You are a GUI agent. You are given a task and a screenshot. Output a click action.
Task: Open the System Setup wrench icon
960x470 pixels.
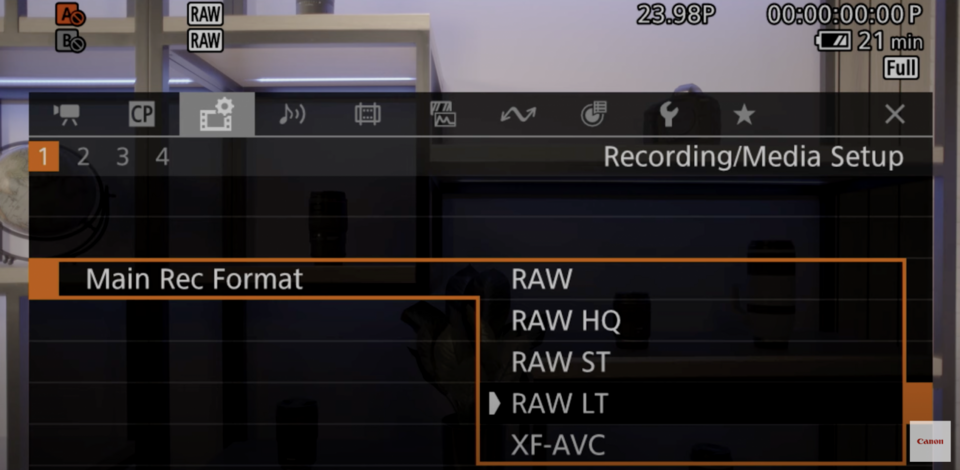(x=669, y=114)
